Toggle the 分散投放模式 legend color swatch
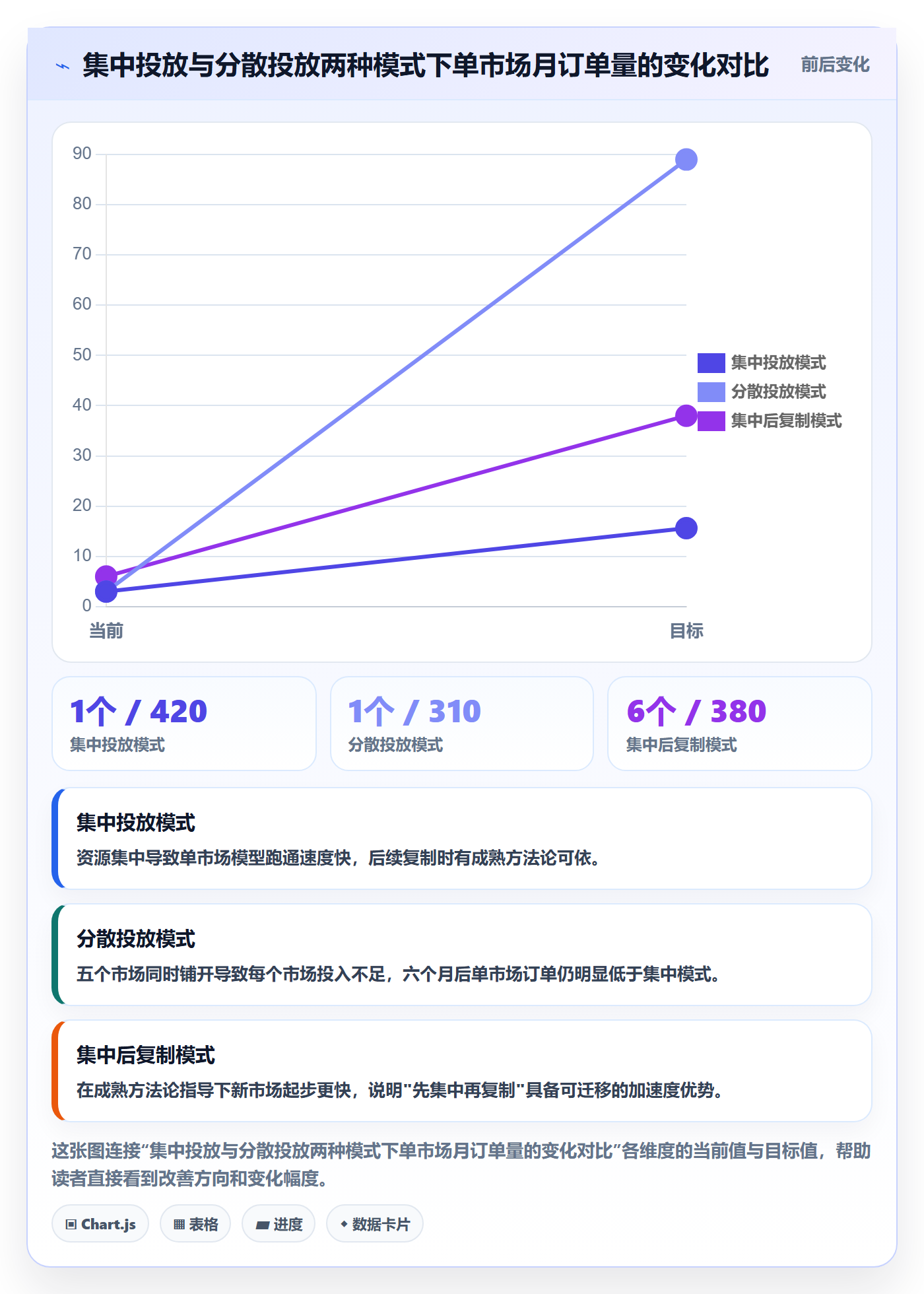924x1294 pixels. pos(711,392)
